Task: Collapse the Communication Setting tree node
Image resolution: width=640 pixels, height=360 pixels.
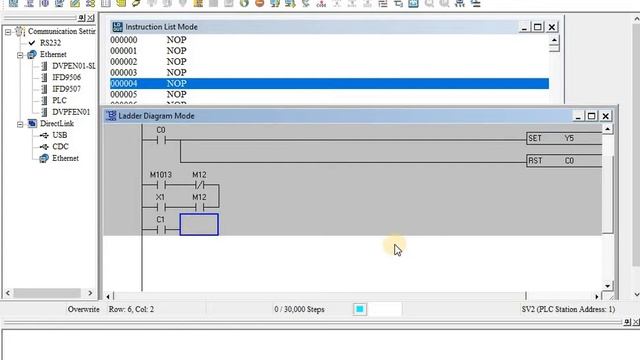Action: click(x=8, y=31)
